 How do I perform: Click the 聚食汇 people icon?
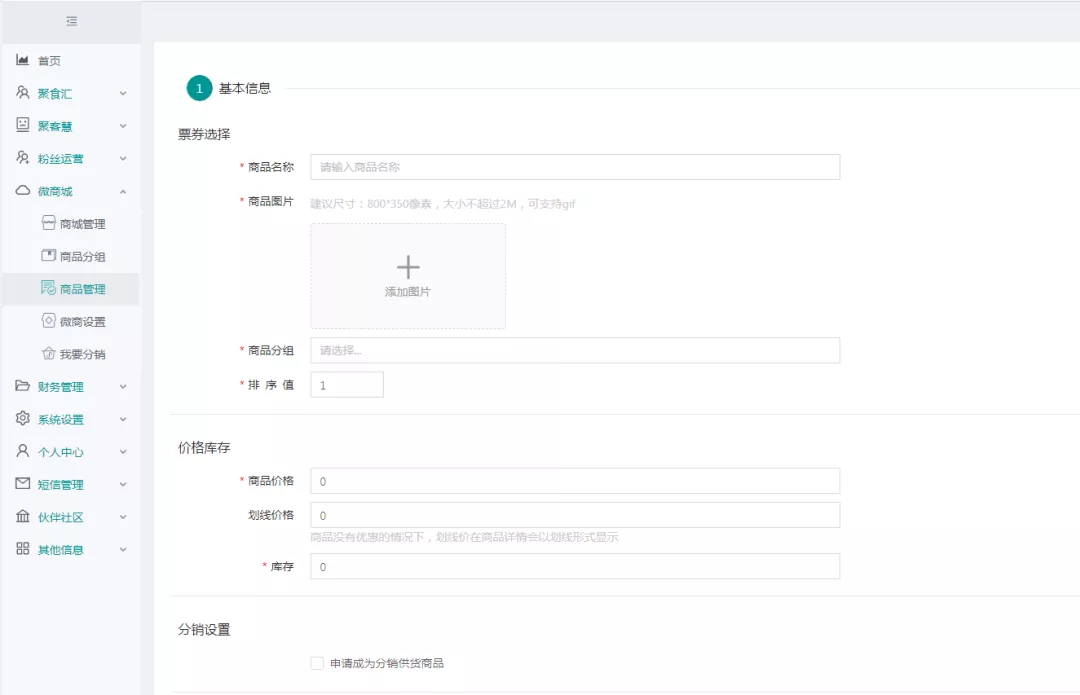[23, 92]
